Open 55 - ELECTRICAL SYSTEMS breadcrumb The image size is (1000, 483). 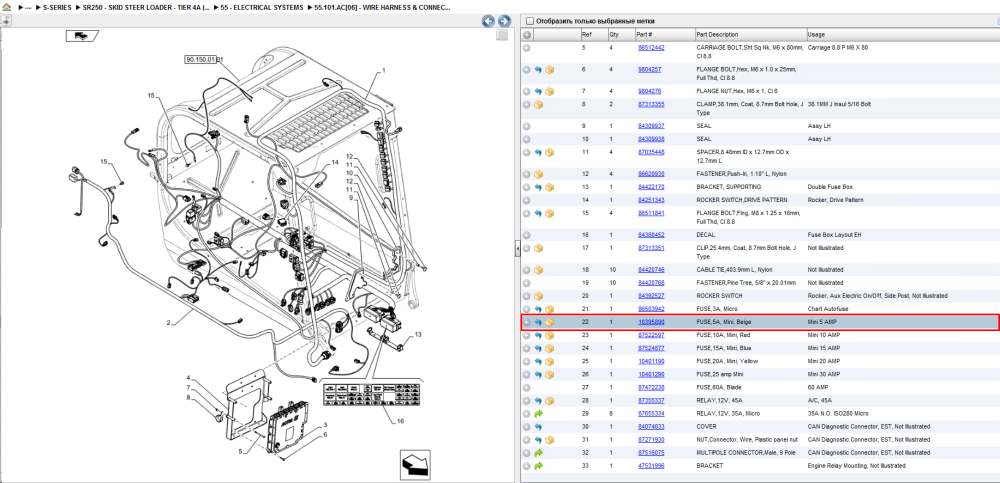click(x=261, y=8)
